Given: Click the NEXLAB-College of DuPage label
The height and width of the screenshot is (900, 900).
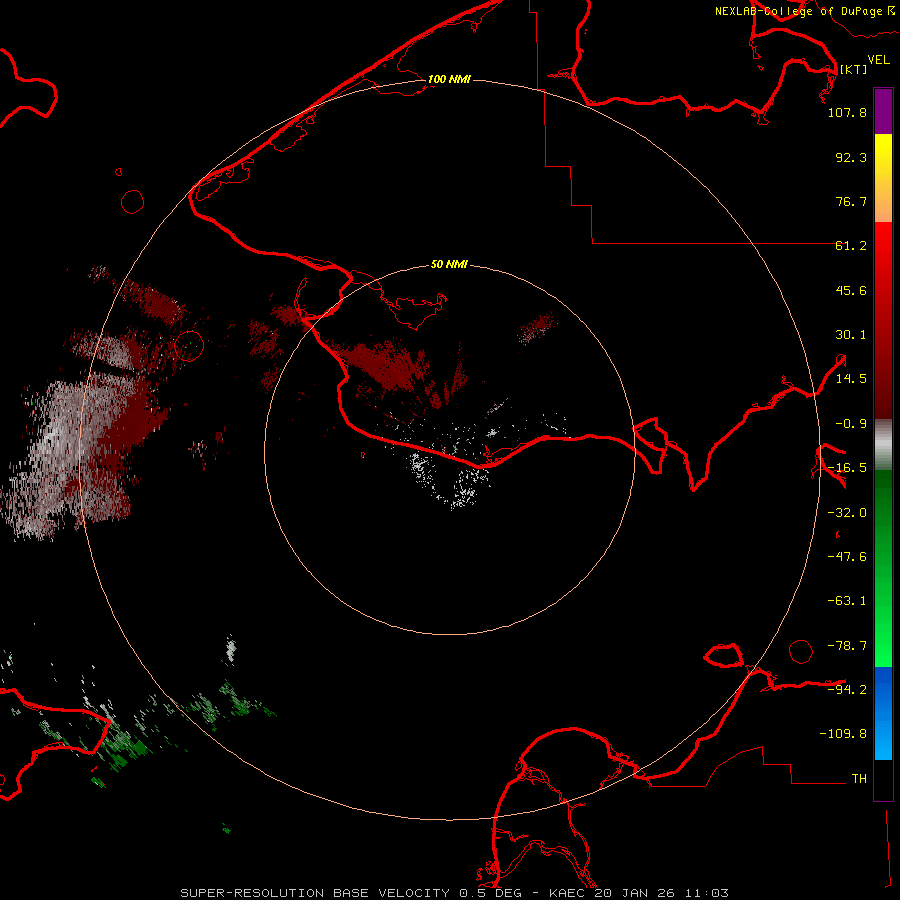Looking at the screenshot, I should pos(804,11).
